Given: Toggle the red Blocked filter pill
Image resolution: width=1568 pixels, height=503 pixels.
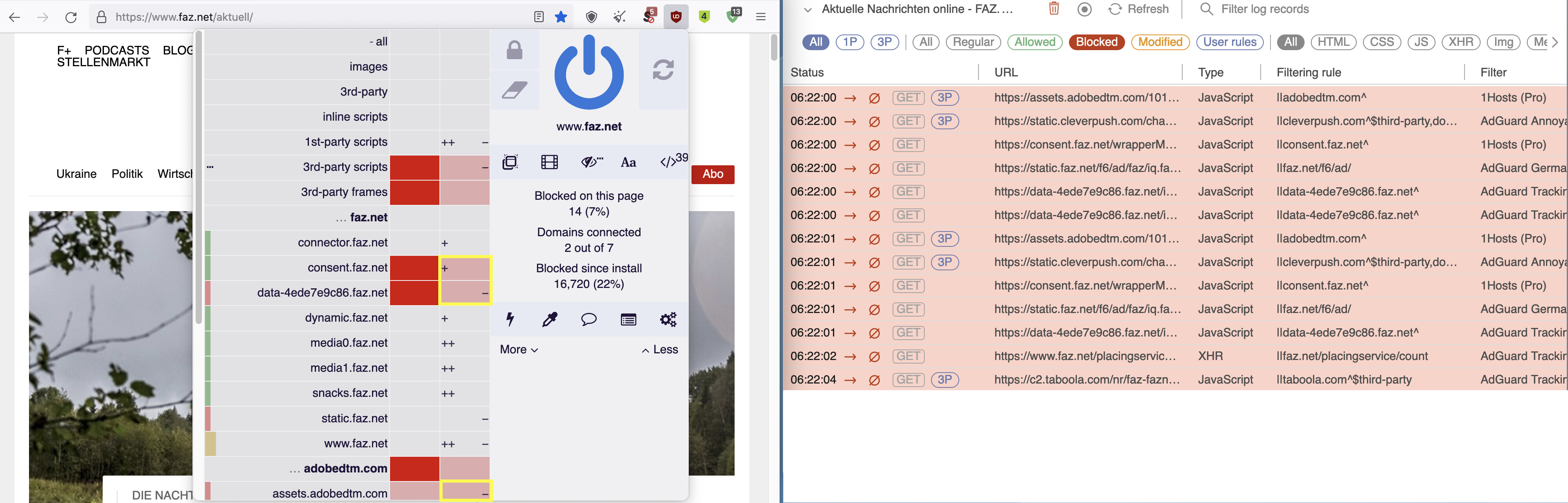Looking at the screenshot, I should (x=1096, y=42).
